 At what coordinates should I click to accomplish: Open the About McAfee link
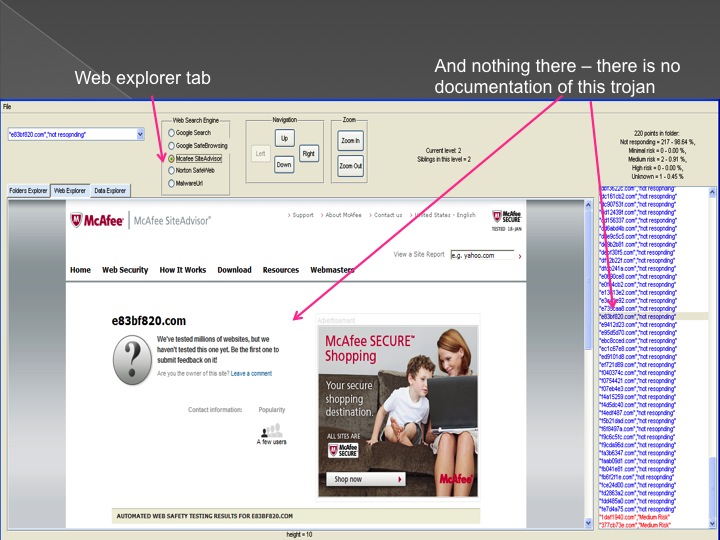point(343,215)
